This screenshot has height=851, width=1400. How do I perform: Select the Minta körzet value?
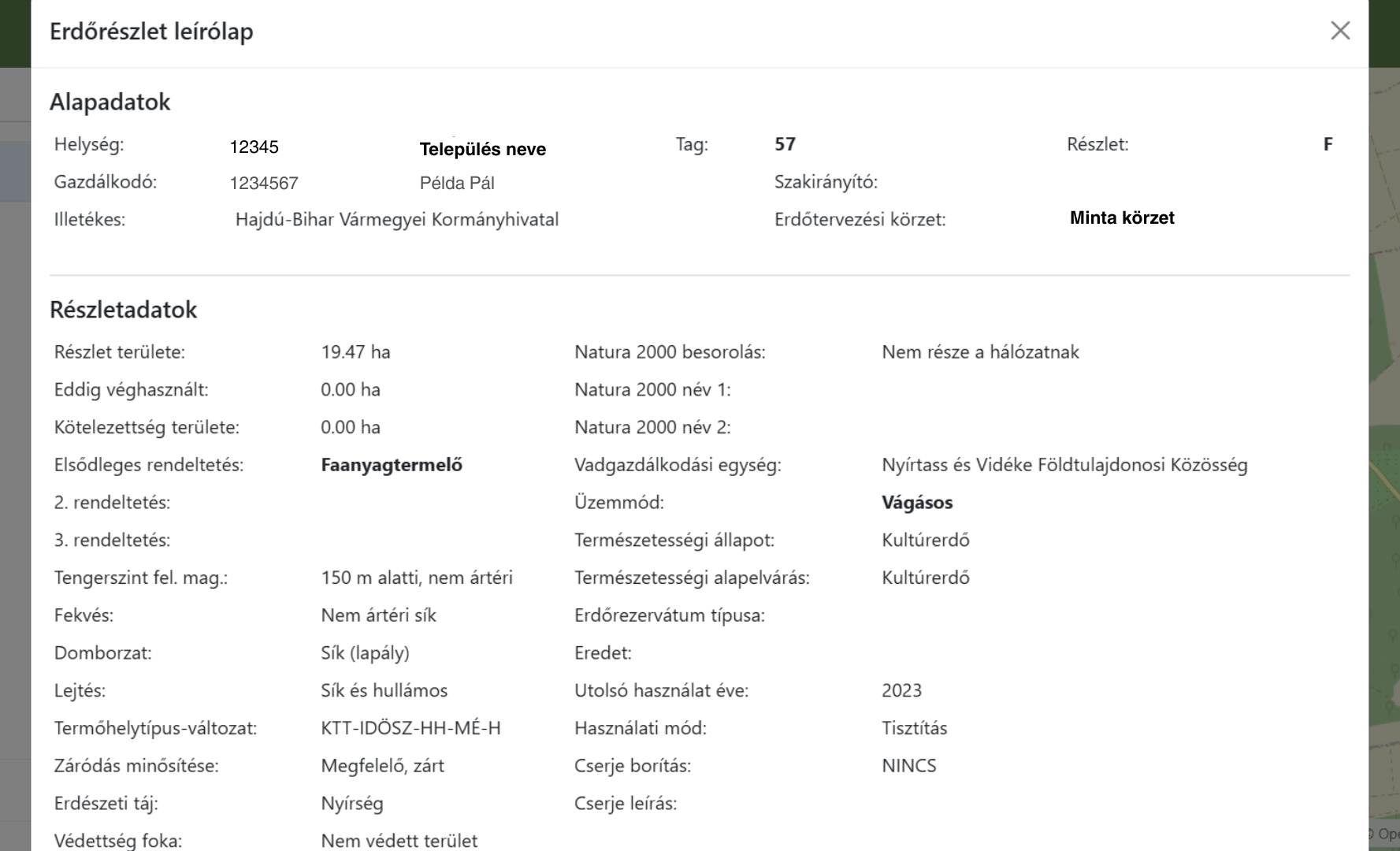1121,218
